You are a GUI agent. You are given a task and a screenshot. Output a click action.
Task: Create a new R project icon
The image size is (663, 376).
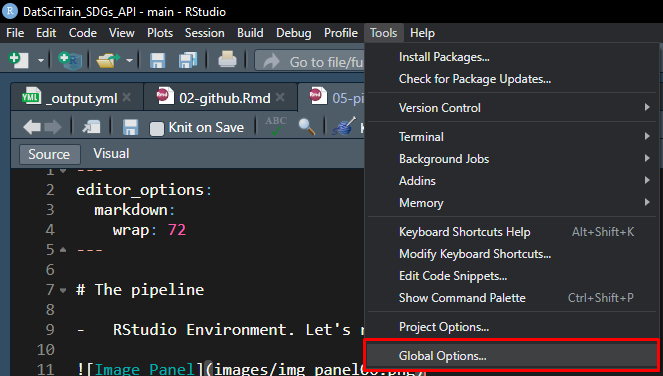click(x=70, y=60)
